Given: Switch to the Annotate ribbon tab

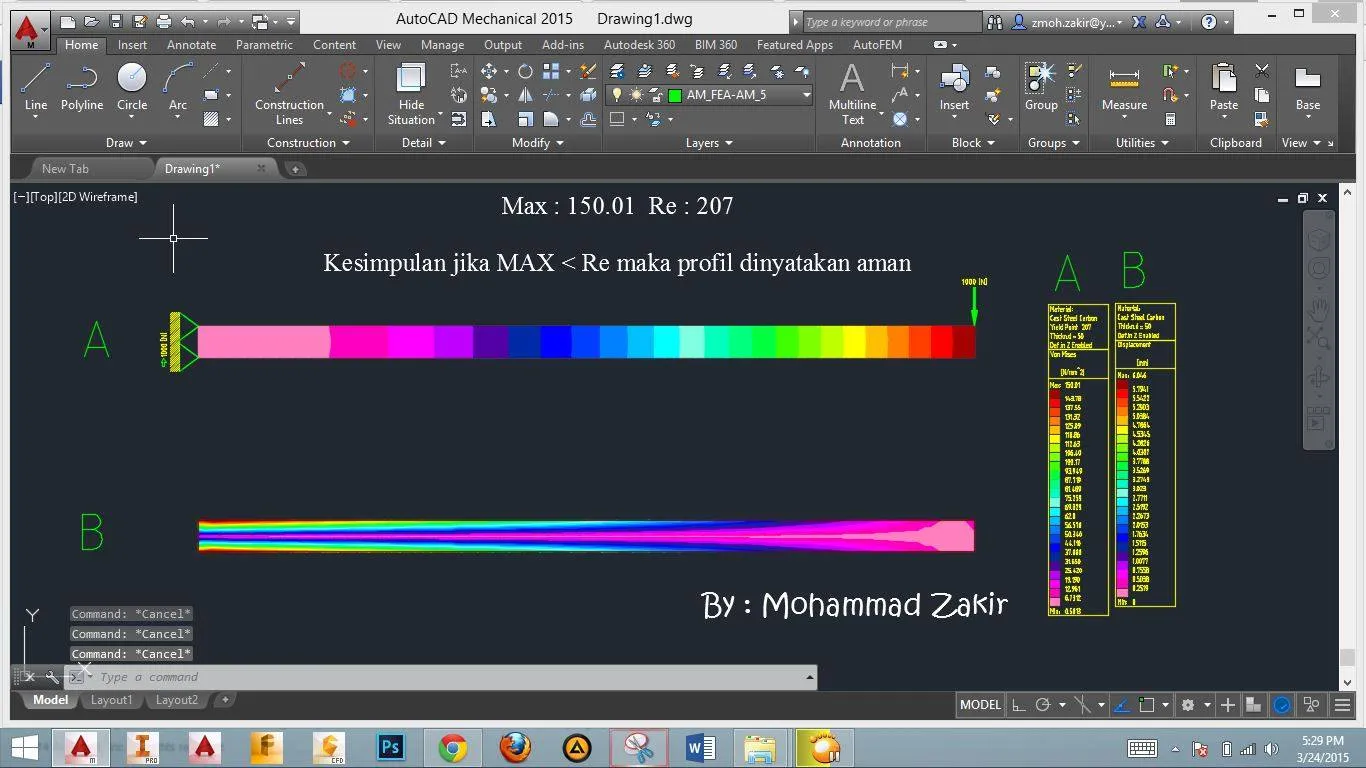Looking at the screenshot, I should click(x=190, y=44).
